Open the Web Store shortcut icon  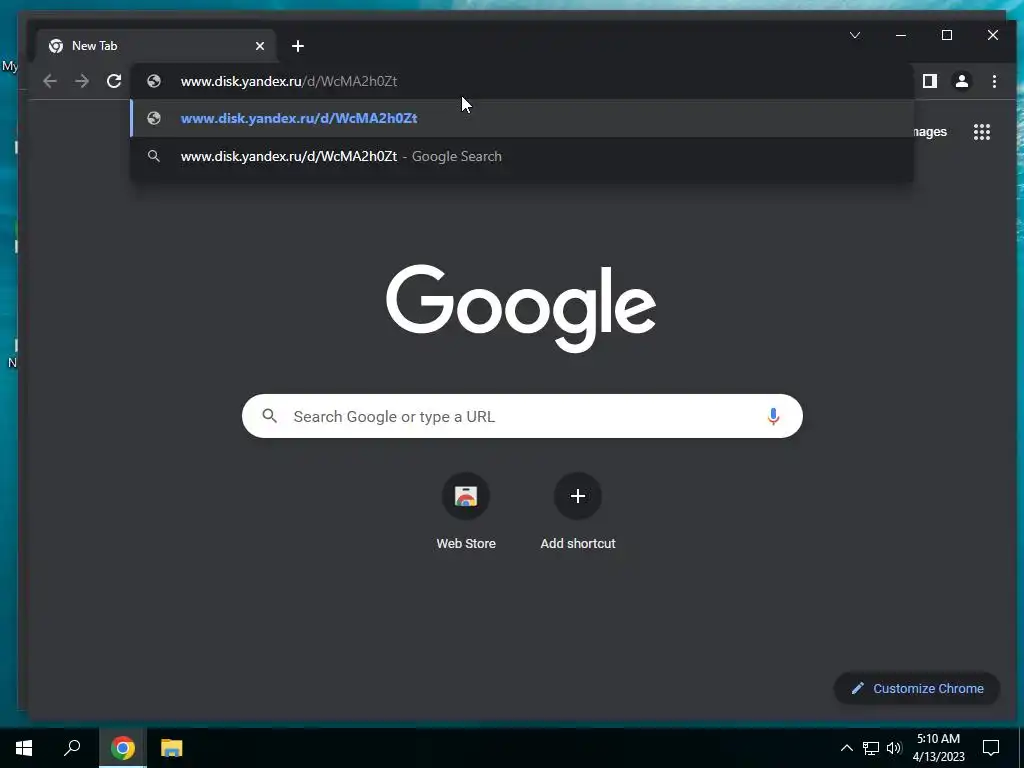click(466, 496)
